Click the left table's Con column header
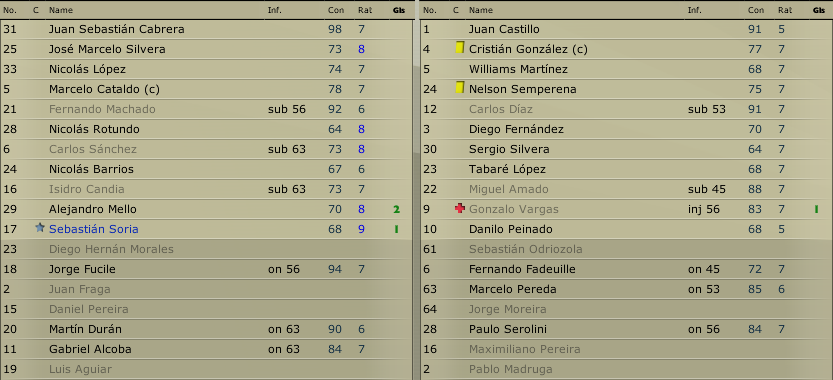Viewport: 833px width, 380px height. pos(336,10)
